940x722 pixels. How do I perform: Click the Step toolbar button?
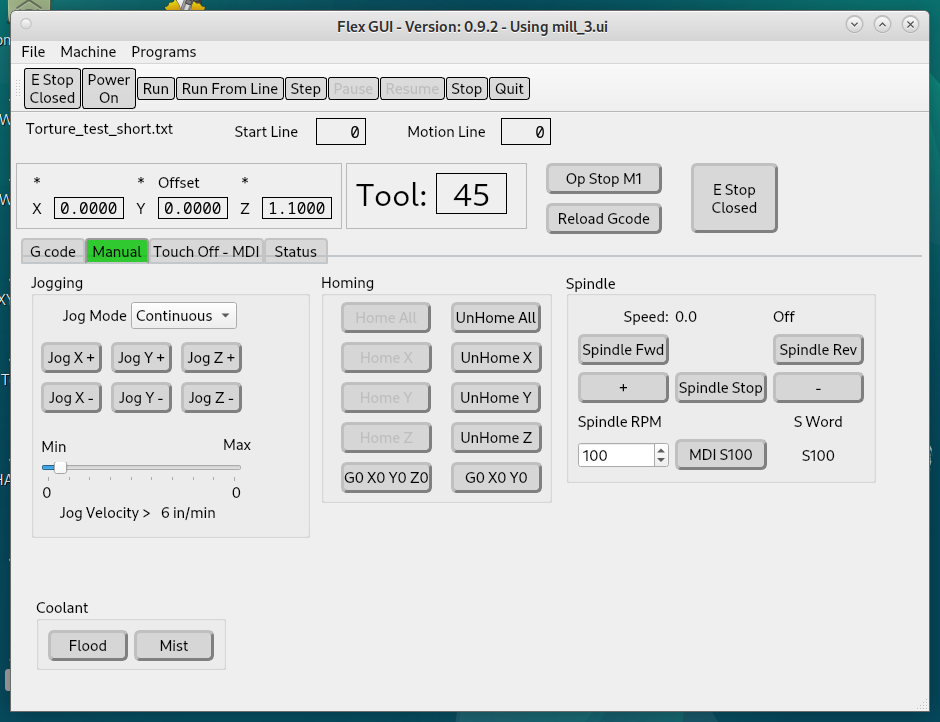[x=306, y=89]
